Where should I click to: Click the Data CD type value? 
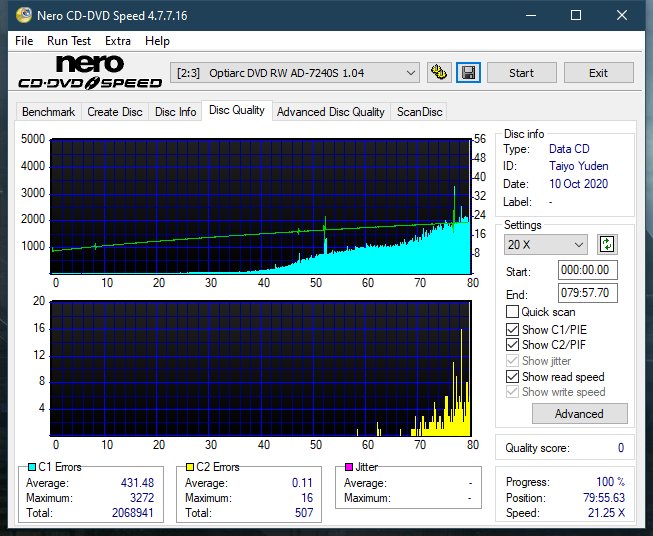pos(569,149)
